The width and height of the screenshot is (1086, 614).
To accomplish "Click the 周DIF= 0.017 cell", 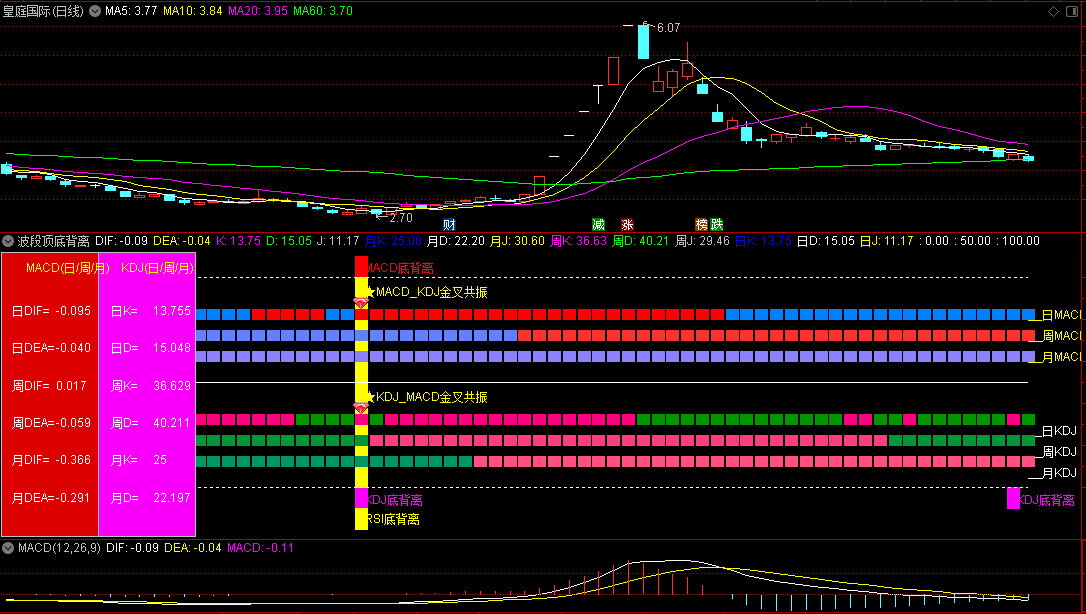I will (48, 386).
